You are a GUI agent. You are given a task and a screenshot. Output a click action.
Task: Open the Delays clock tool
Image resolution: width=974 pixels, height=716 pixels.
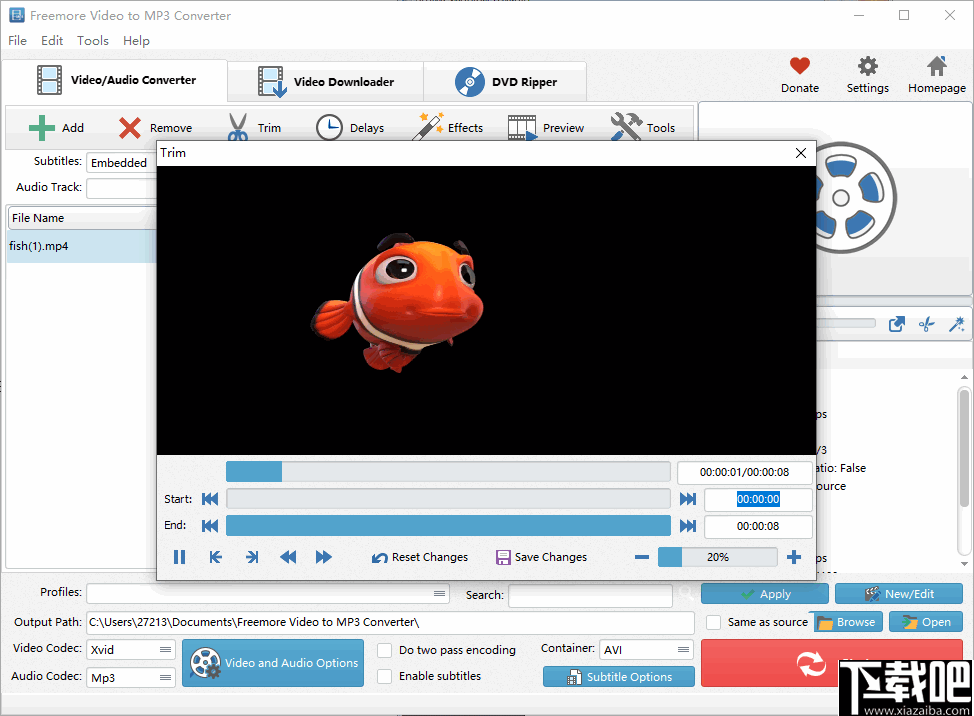coord(352,127)
